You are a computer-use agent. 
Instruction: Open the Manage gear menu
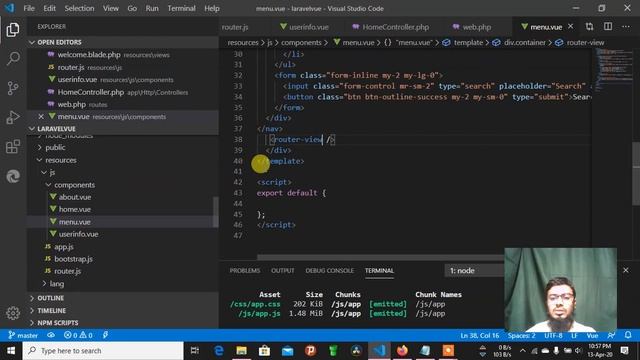click(13, 313)
